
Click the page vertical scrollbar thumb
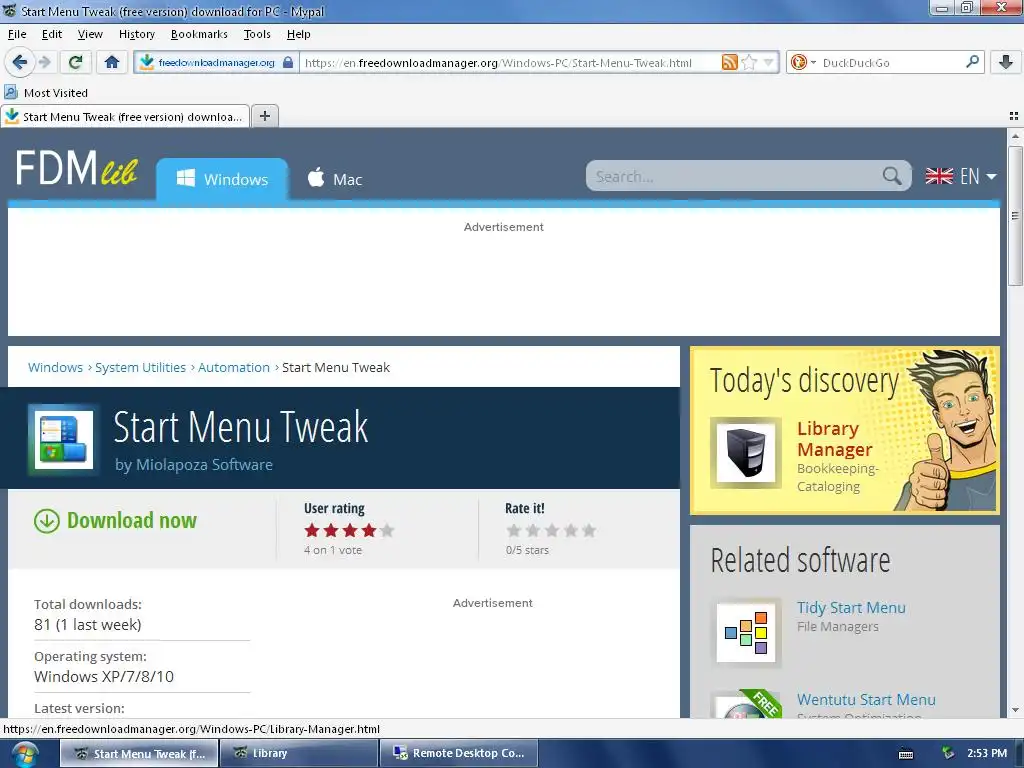[1015, 216]
